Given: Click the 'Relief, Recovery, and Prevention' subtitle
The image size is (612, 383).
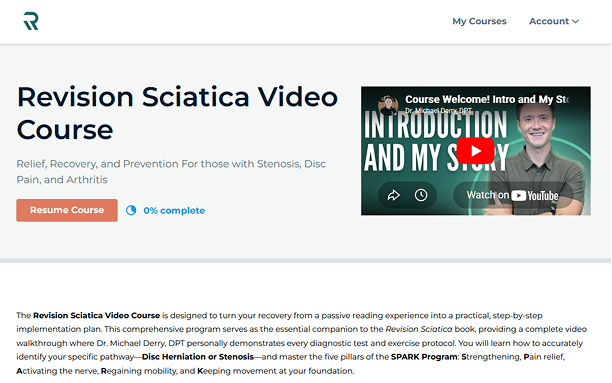Looking at the screenshot, I should [x=171, y=171].
